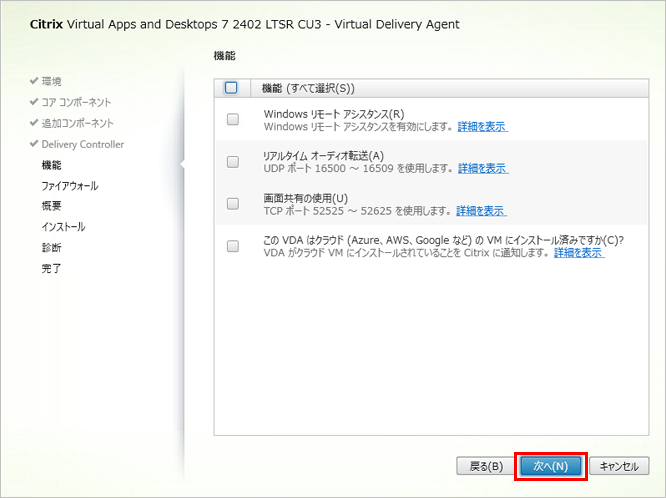Enable リアルタイム オーディオ転送 checkbox
This screenshot has height=498, width=666.
tap(233, 162)
